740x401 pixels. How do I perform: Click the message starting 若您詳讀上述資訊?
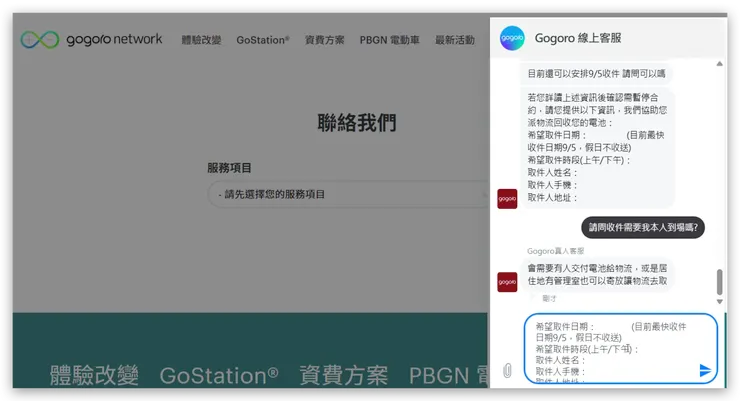coord(597,148)
